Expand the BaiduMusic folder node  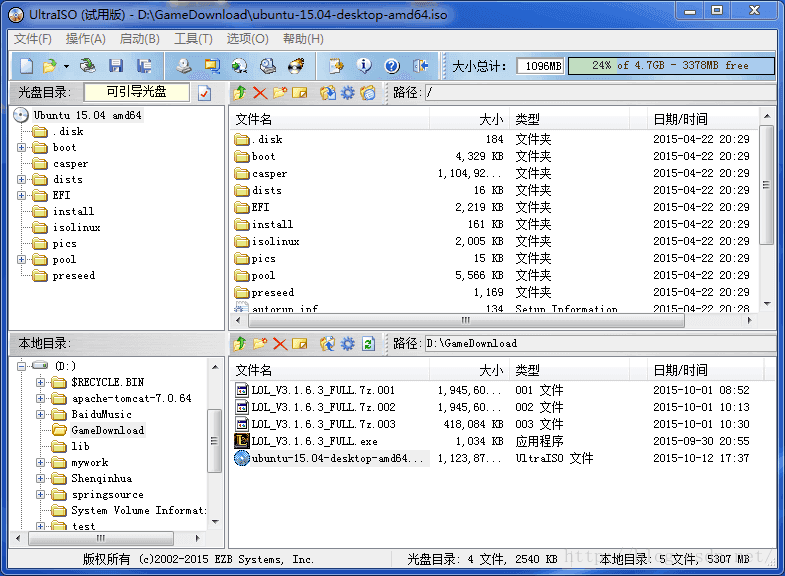40,415
